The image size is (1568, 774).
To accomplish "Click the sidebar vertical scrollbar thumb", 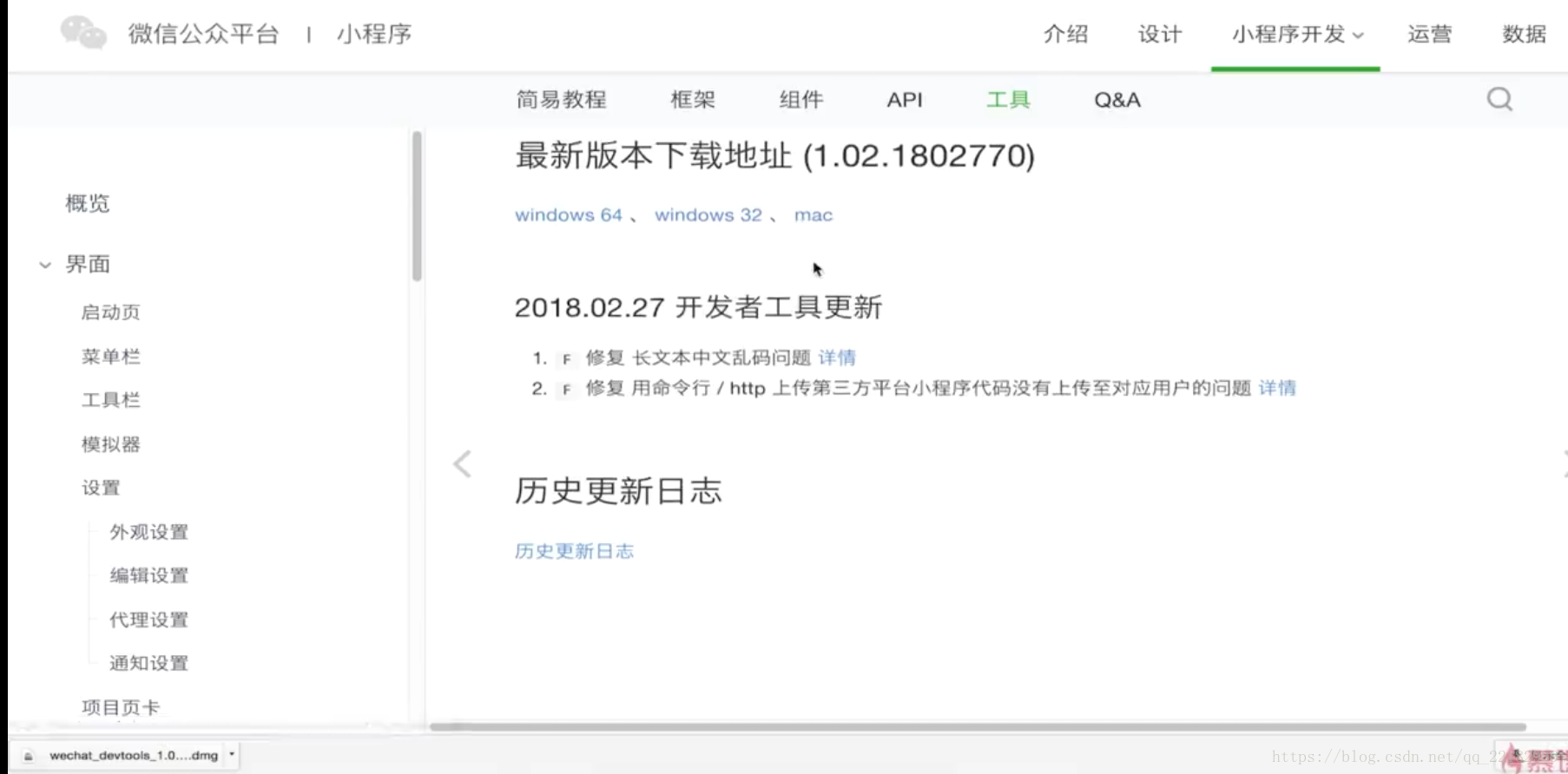I will click(417, 206).
